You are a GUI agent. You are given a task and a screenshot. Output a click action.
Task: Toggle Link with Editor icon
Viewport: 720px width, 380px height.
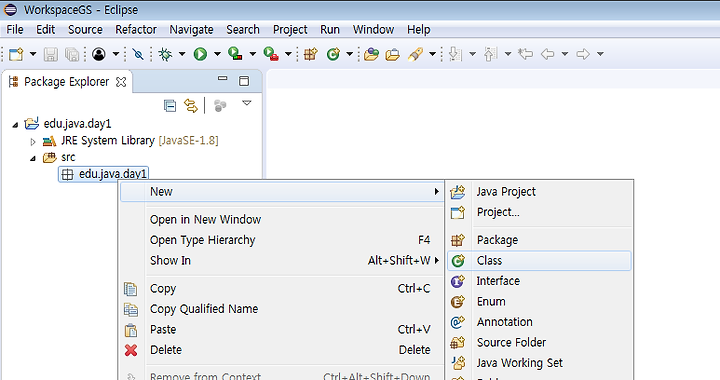tap(191, 106)
